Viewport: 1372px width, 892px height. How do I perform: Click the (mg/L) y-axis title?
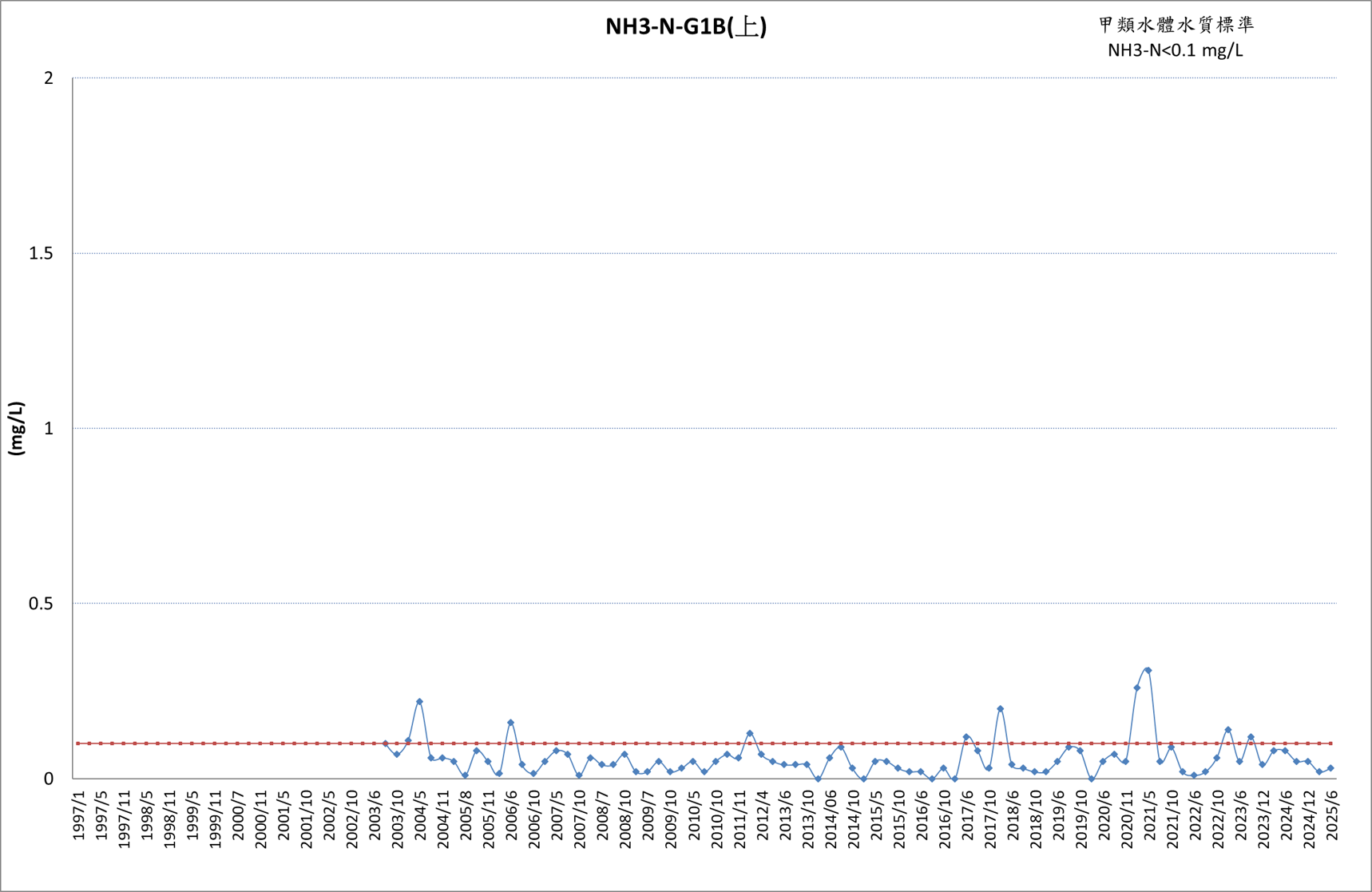[17, 428]
